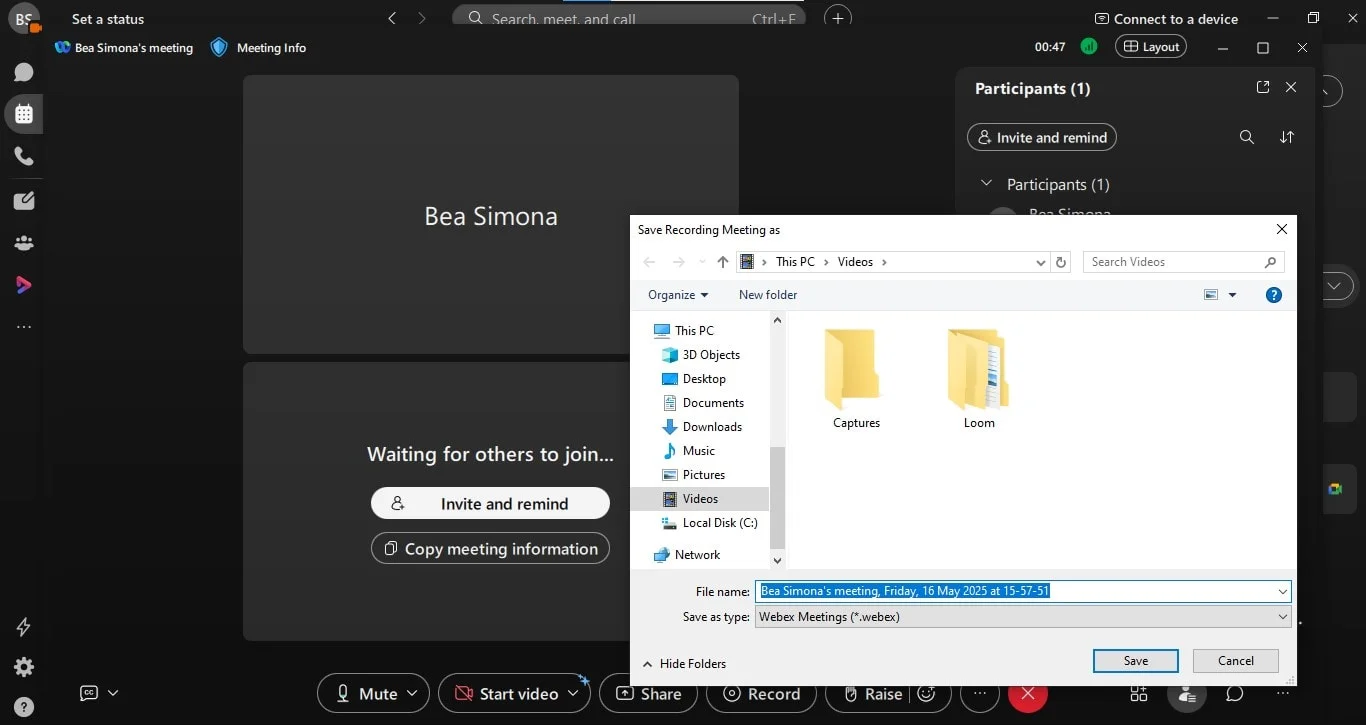Open Meeting Info shield icon
This screenshot has height=725, width=1366.
[219, 47]
